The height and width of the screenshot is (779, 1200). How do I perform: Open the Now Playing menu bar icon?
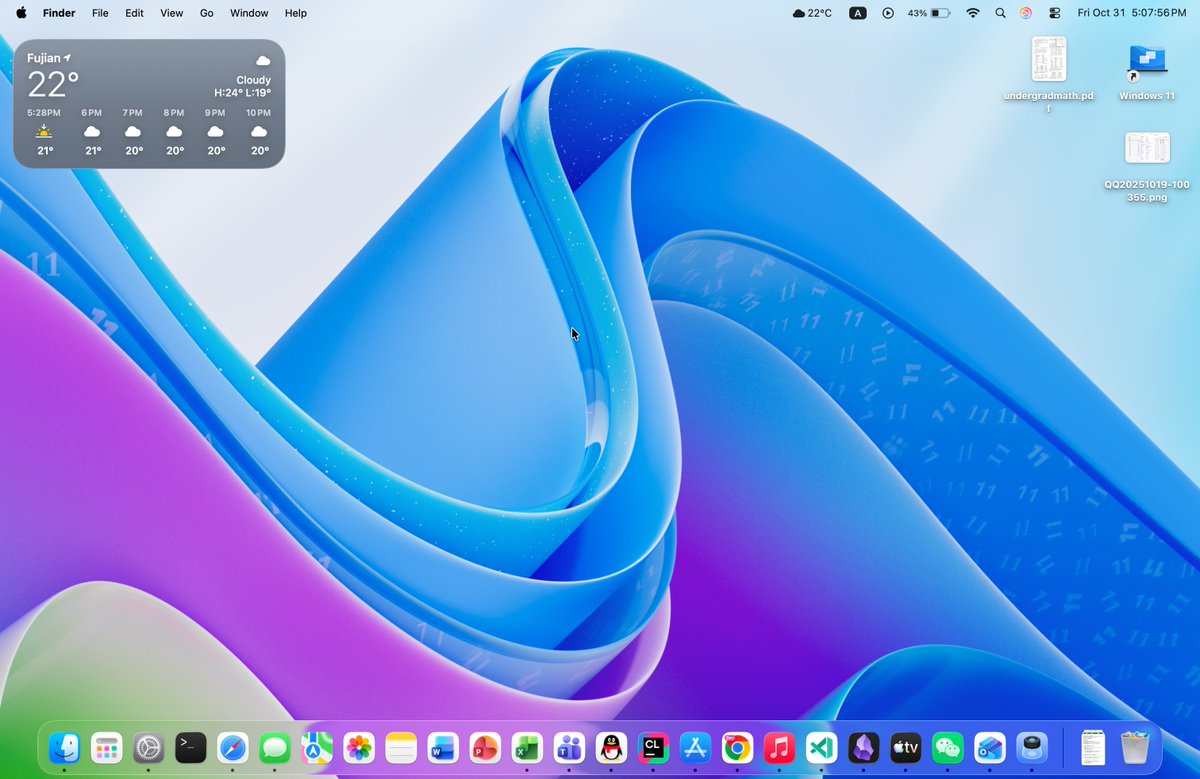[888, 13]
